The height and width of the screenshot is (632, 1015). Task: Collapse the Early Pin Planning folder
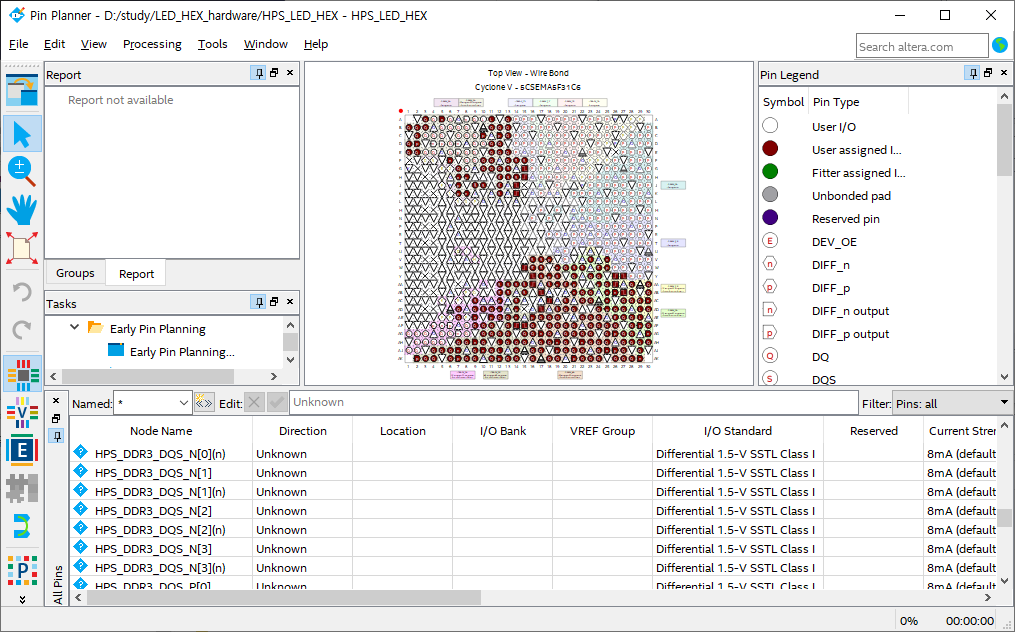click(x=74, y=328)
